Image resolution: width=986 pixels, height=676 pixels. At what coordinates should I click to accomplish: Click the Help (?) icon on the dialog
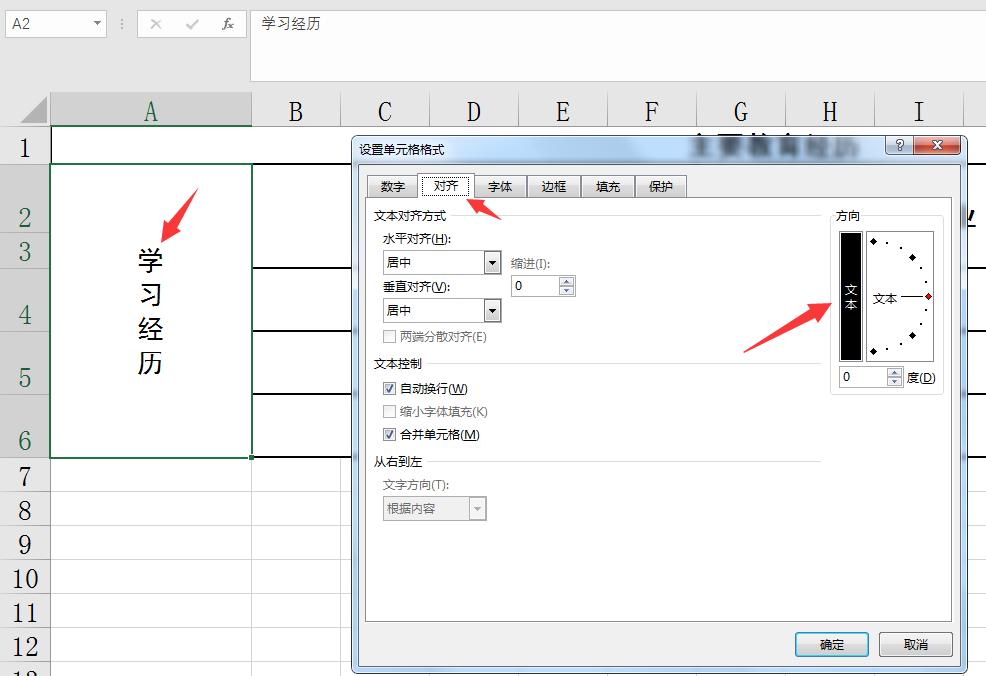tap(901, 144)
